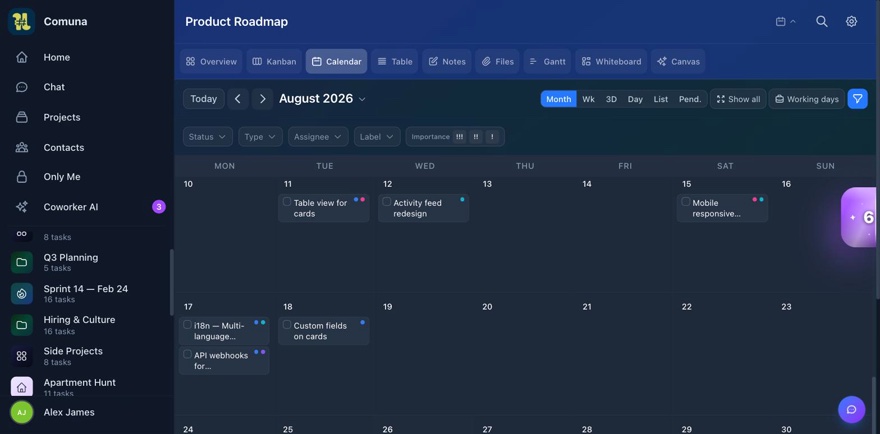Select the Calendar tab

tap(336, 61)
